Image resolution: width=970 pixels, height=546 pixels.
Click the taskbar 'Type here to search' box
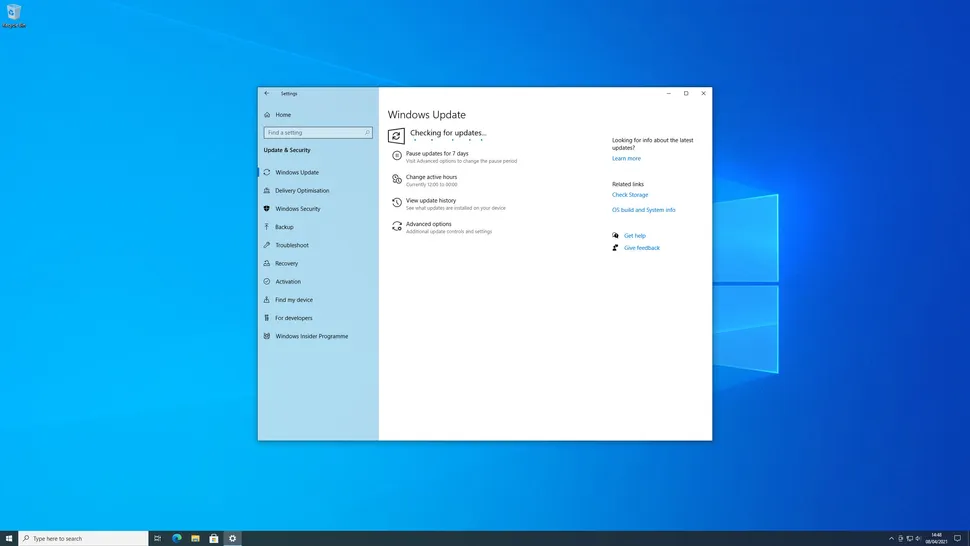84,539
